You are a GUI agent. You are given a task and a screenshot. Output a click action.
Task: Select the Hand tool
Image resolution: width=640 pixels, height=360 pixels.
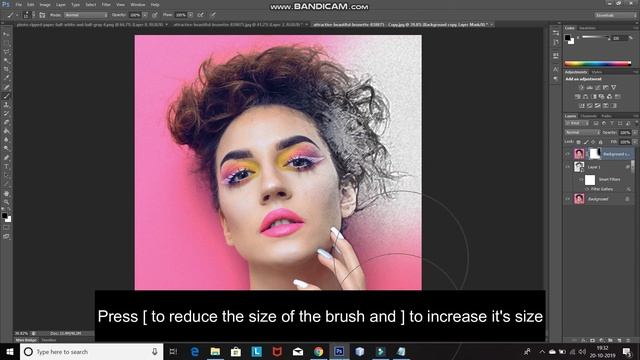pyautogui.click(x=6, y=193)
